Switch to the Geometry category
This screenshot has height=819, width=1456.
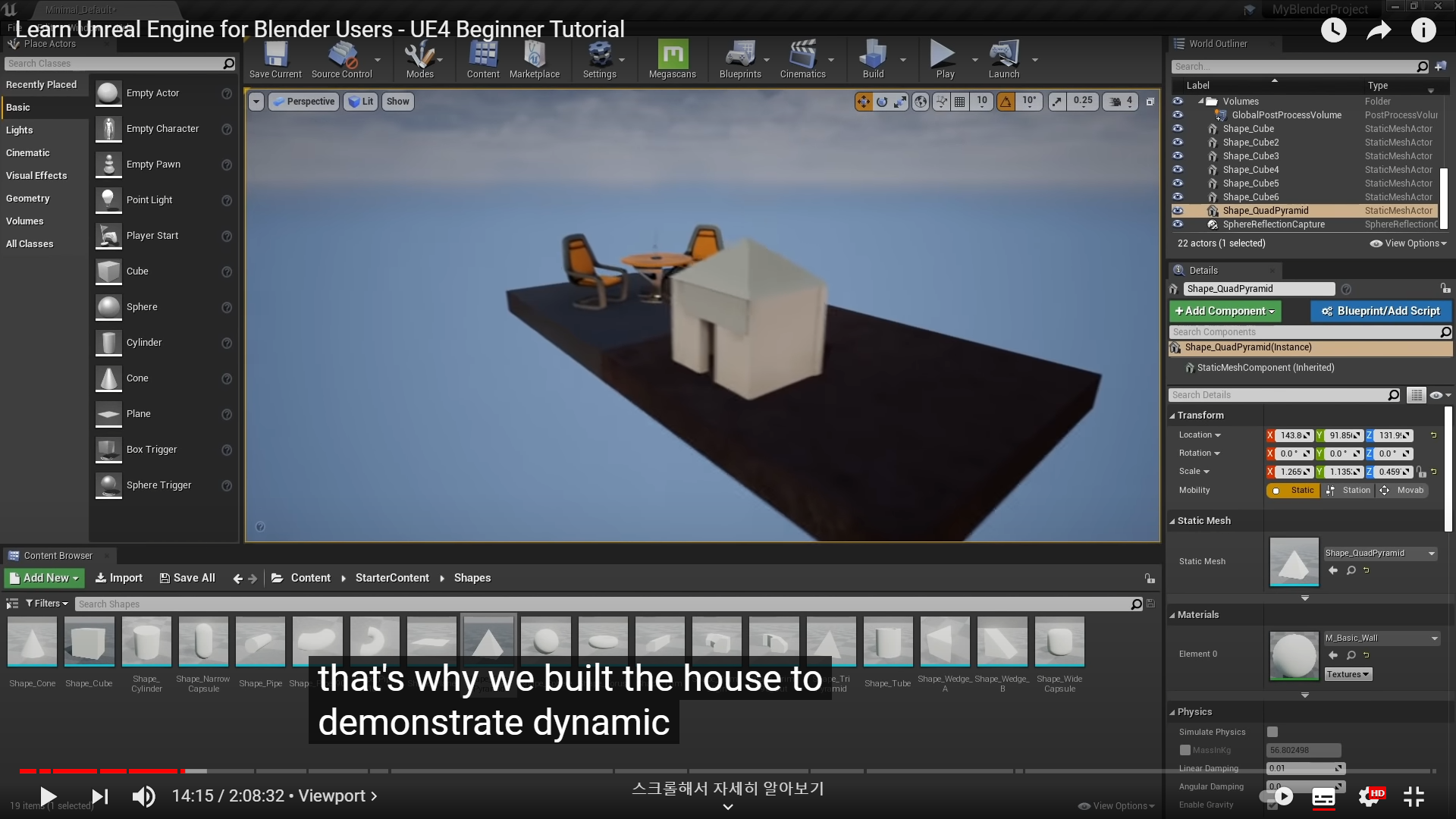click(x=28, y=199)
